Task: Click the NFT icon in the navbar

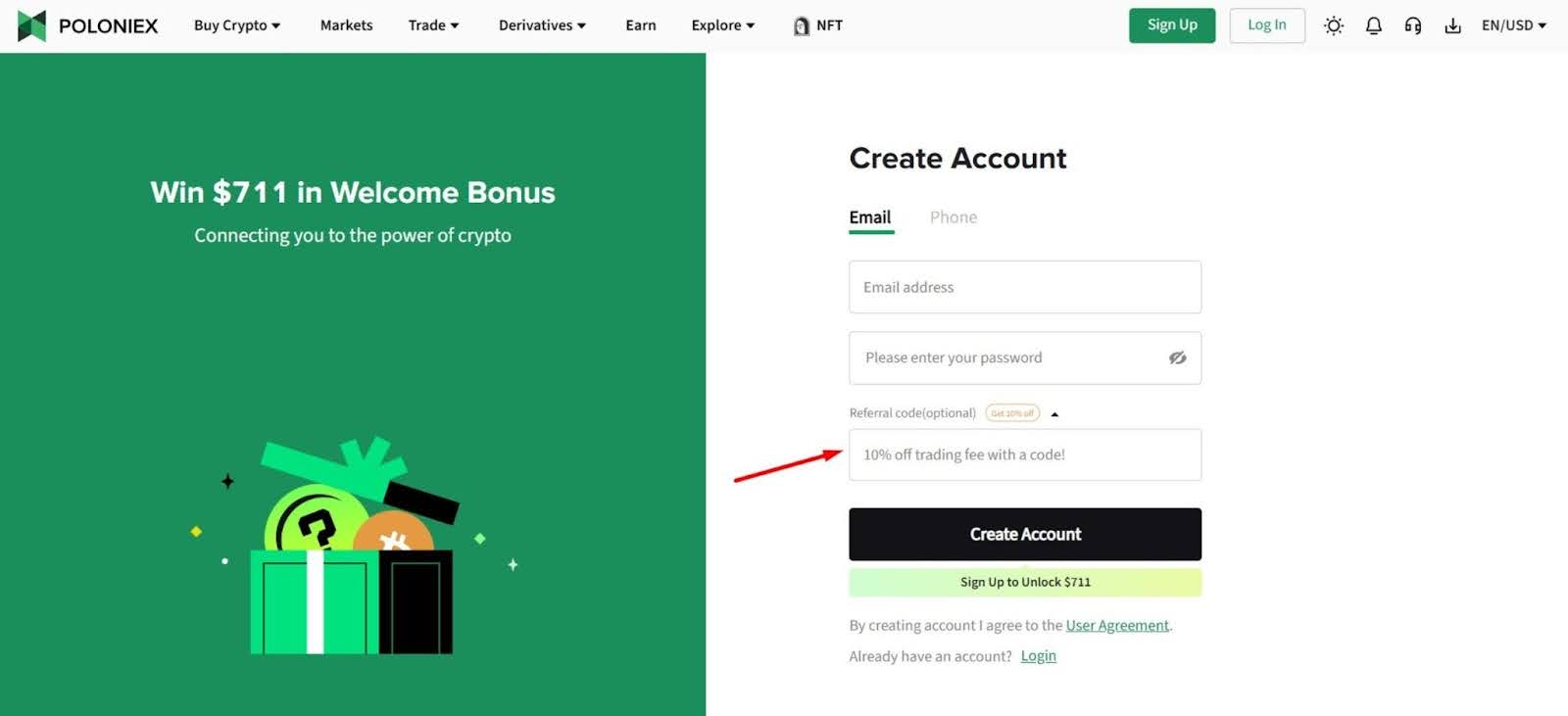Action: click(x=802, y=26)
